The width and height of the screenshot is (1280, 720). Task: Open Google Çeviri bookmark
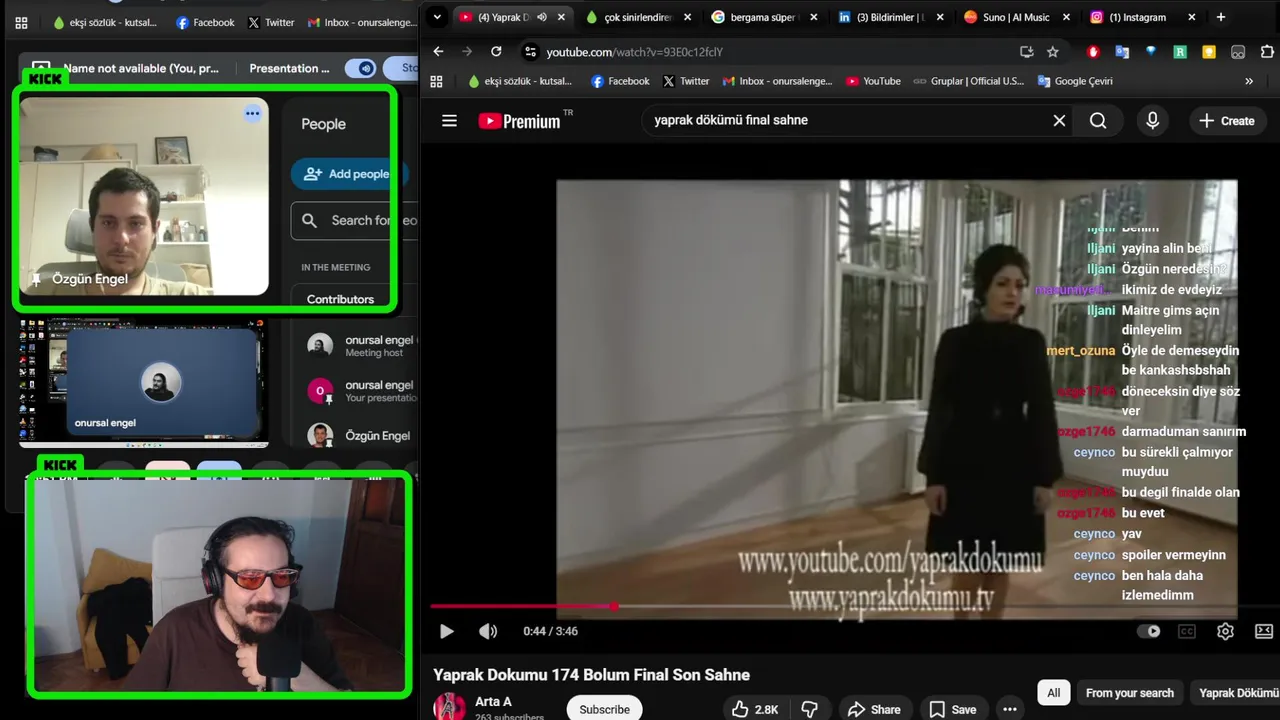[x=1075, y=81]
